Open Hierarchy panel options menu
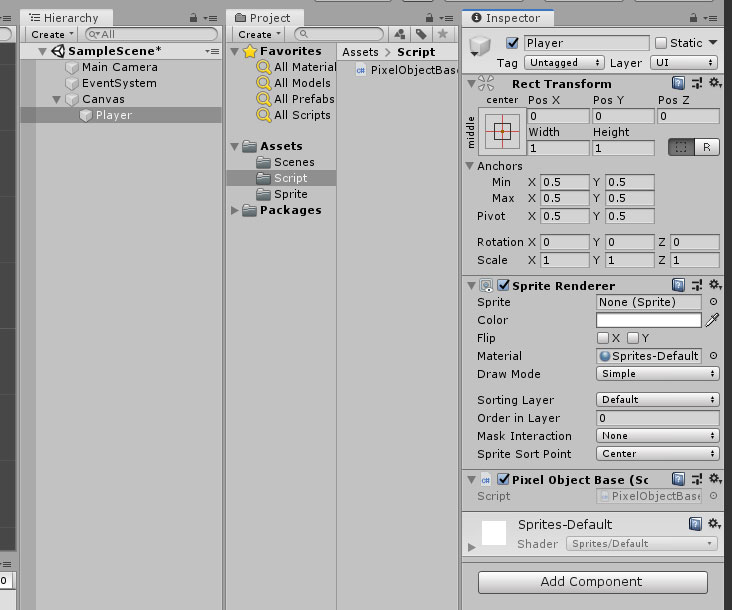732x610 pixels. (x=211, y=18)
